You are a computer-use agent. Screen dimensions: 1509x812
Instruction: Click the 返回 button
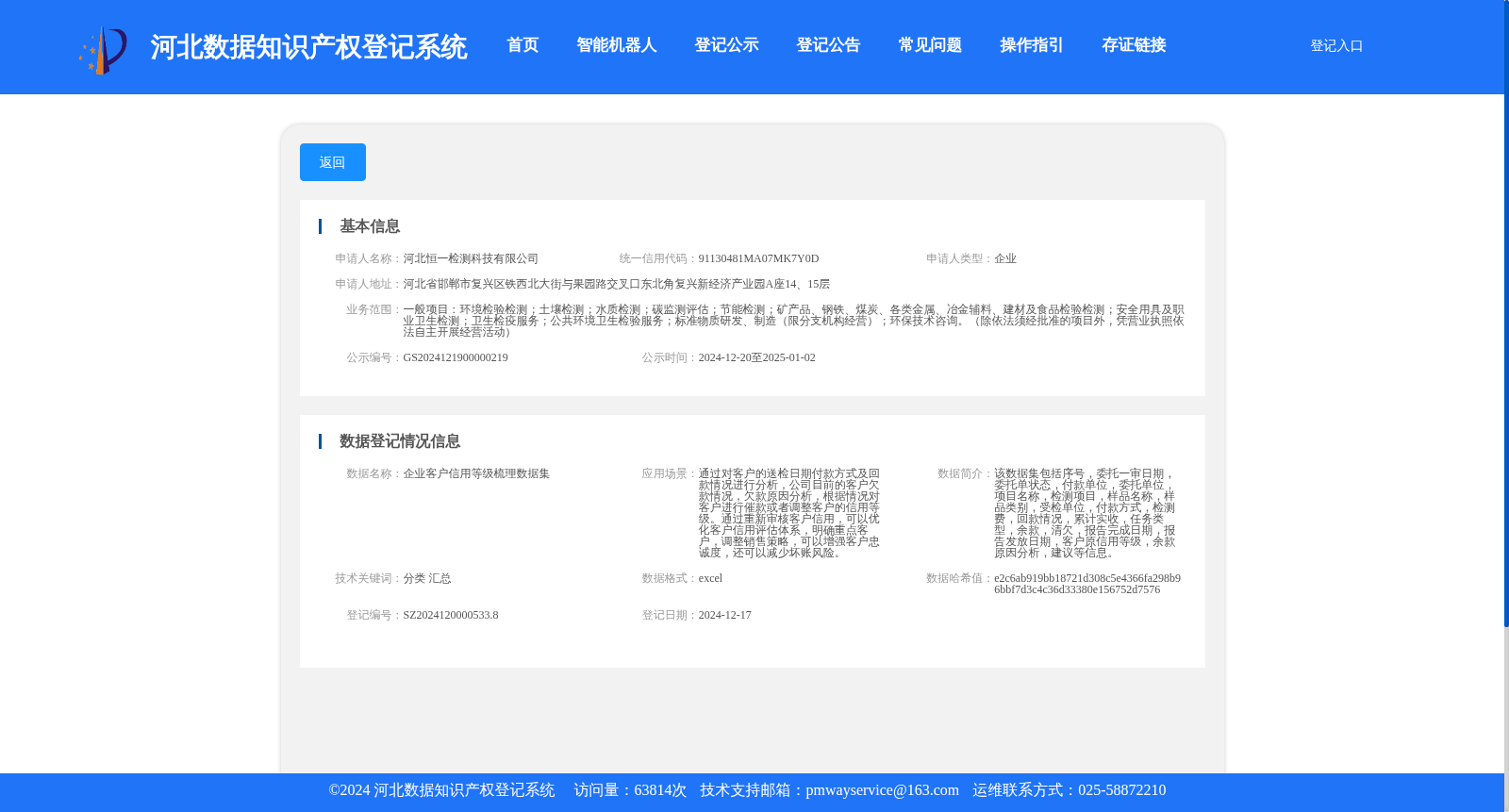333,162
